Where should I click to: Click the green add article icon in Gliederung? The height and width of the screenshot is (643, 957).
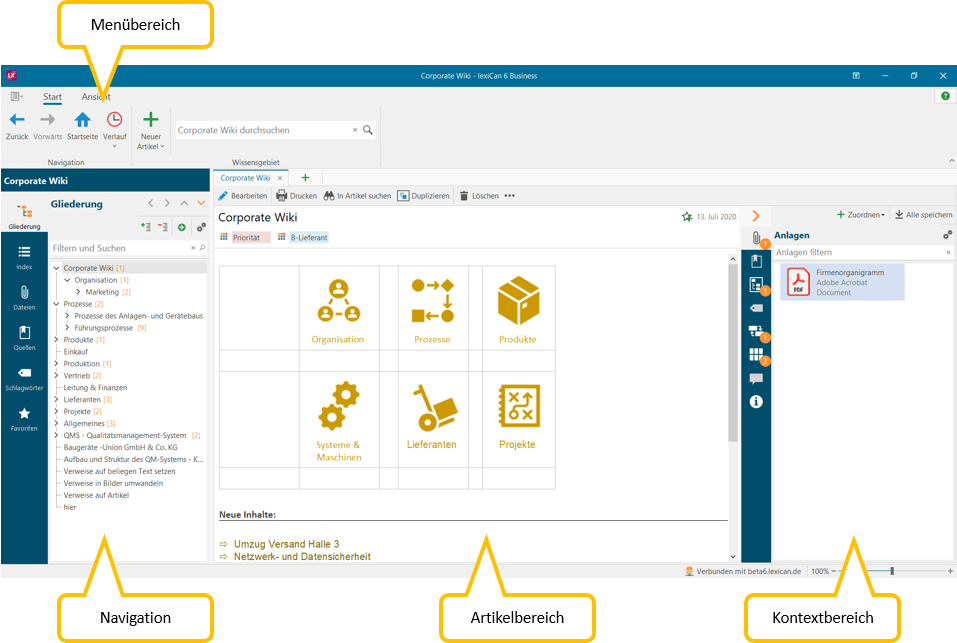tap(182, 227)
